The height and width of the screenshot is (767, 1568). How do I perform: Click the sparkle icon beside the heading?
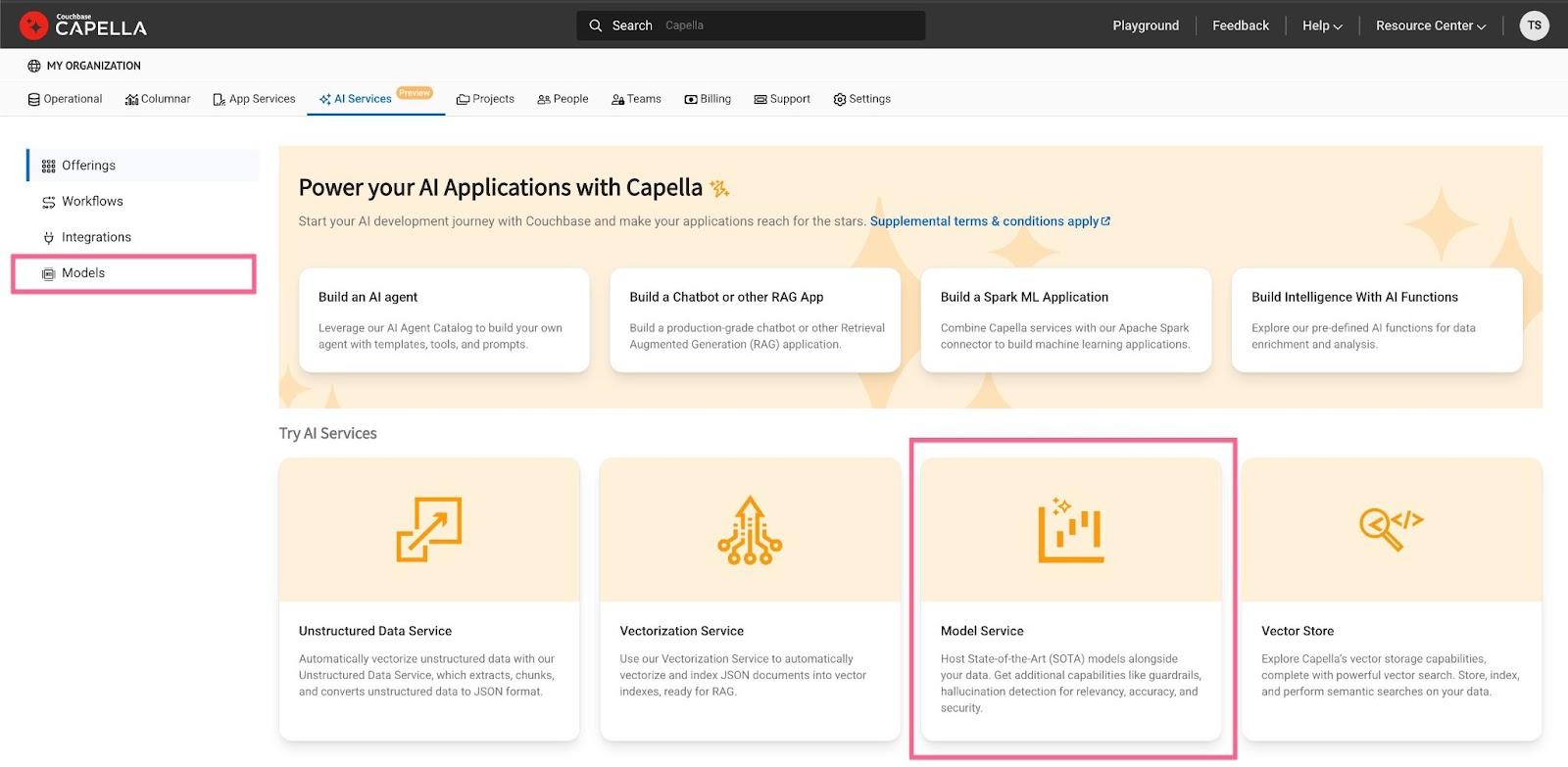(x=719, y=188)
